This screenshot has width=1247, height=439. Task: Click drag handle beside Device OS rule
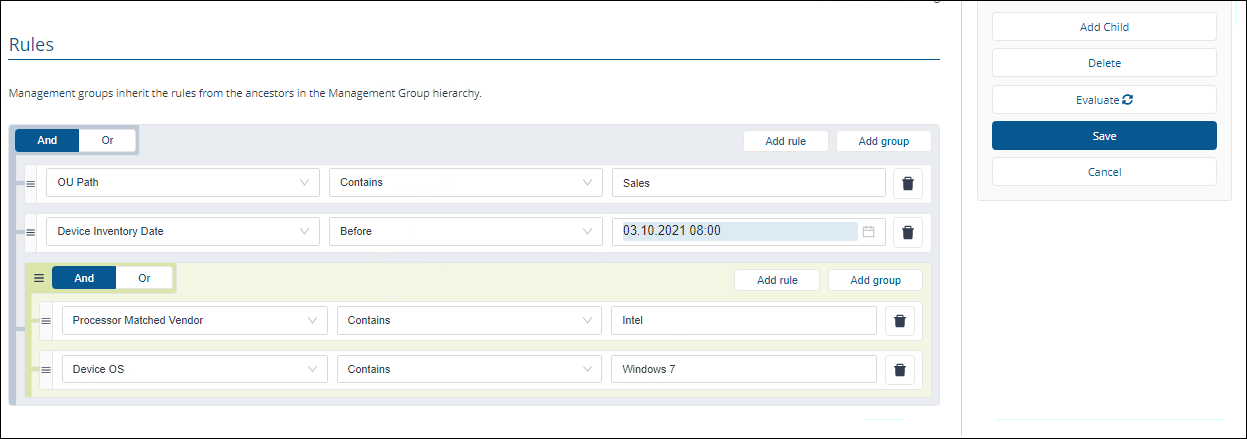(46, 370)
